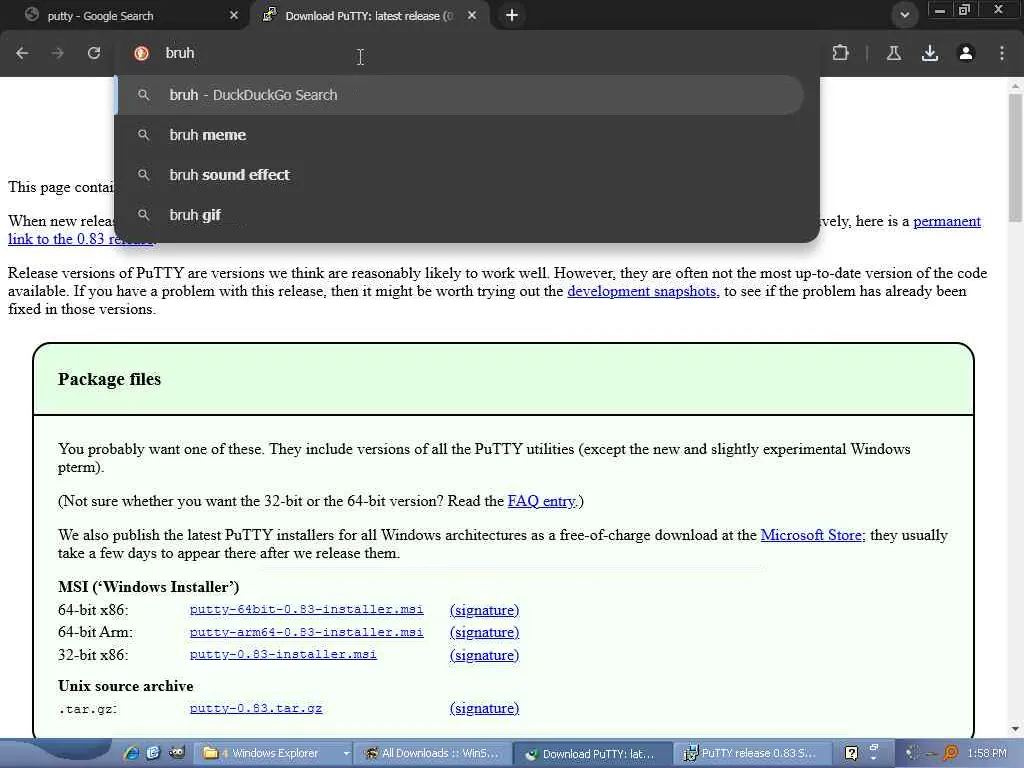Reload the page with the refresh icon
Image resolution: width=1024 pixels, height=768 pixels.
click(93, 53)
